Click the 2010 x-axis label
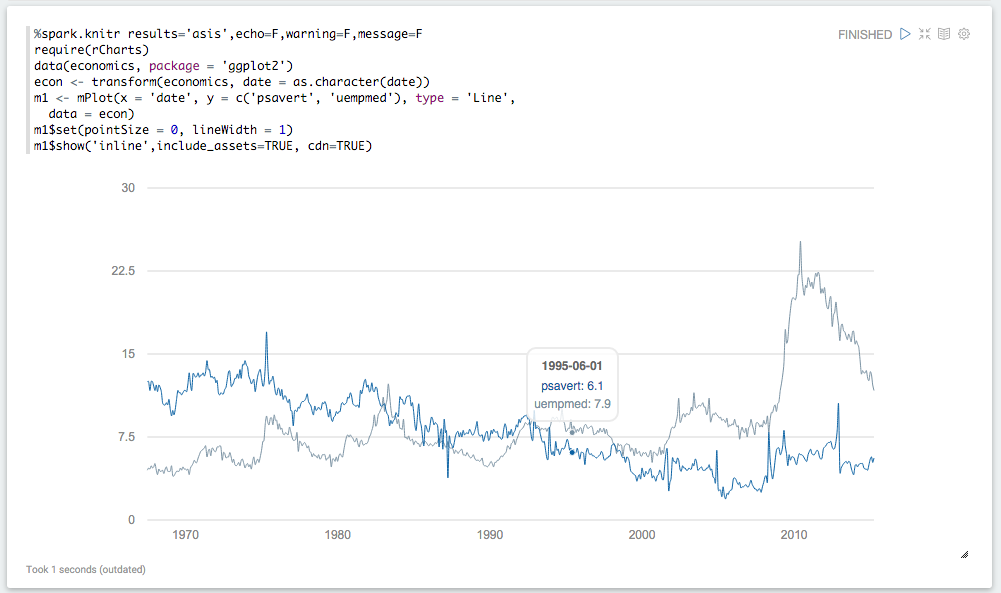Image resolution: width=1001 pixels, height=593 pixels. click(794, 535)
